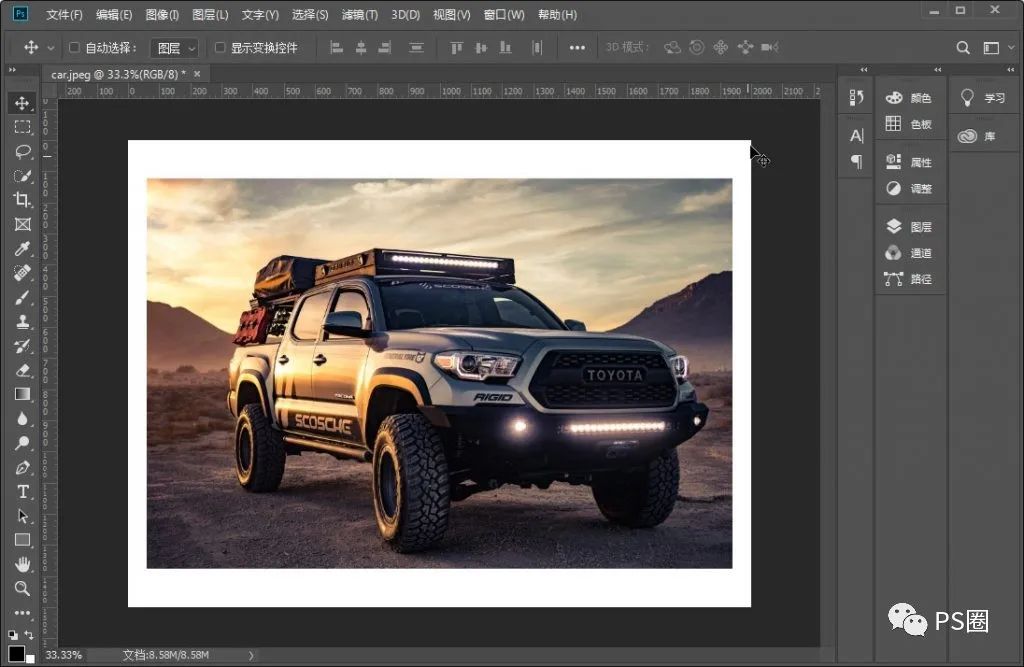Select the Move tool
Screen dimensions: 1024x667
tap(22, 103)
